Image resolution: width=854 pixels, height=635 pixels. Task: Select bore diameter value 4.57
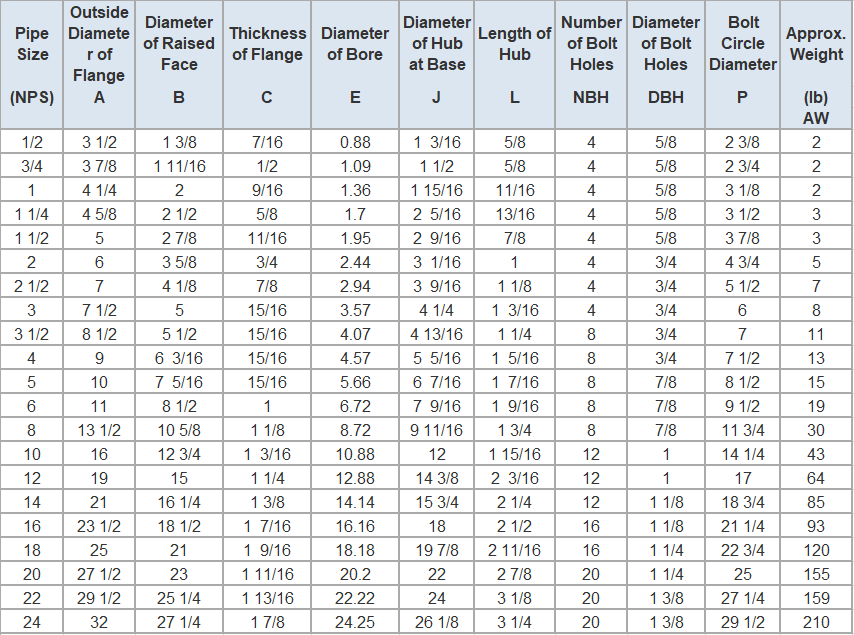click(x=355, y=358)
